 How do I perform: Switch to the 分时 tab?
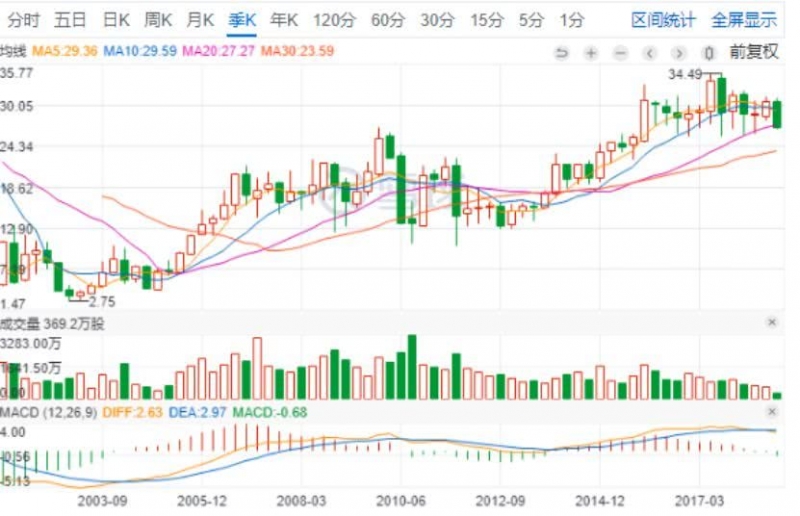click(23, 20)
